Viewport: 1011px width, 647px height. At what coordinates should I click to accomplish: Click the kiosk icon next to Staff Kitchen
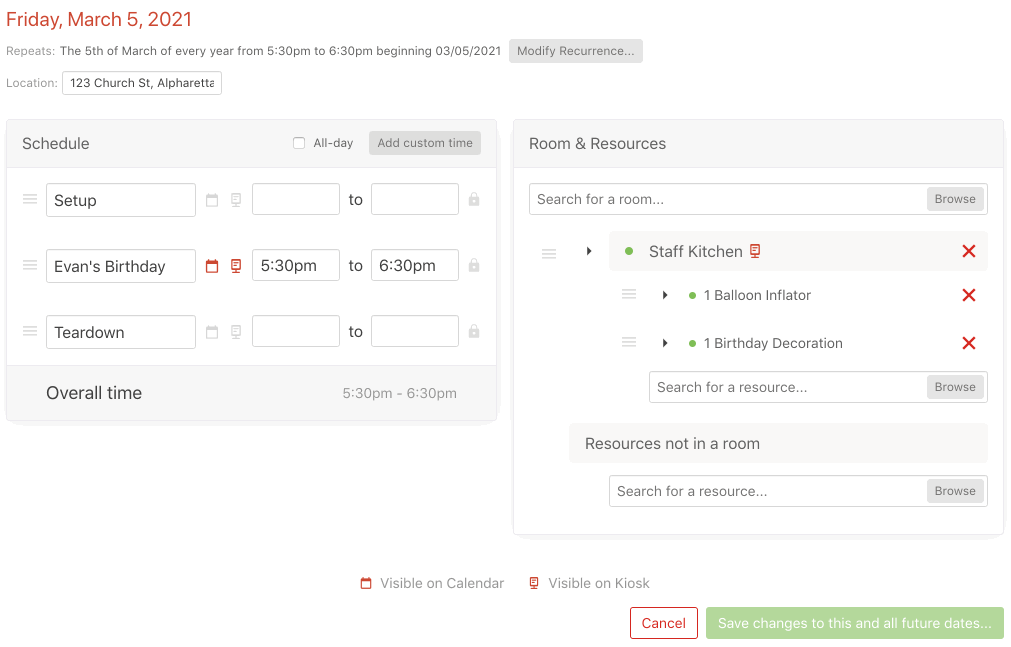tap(756, 252)
